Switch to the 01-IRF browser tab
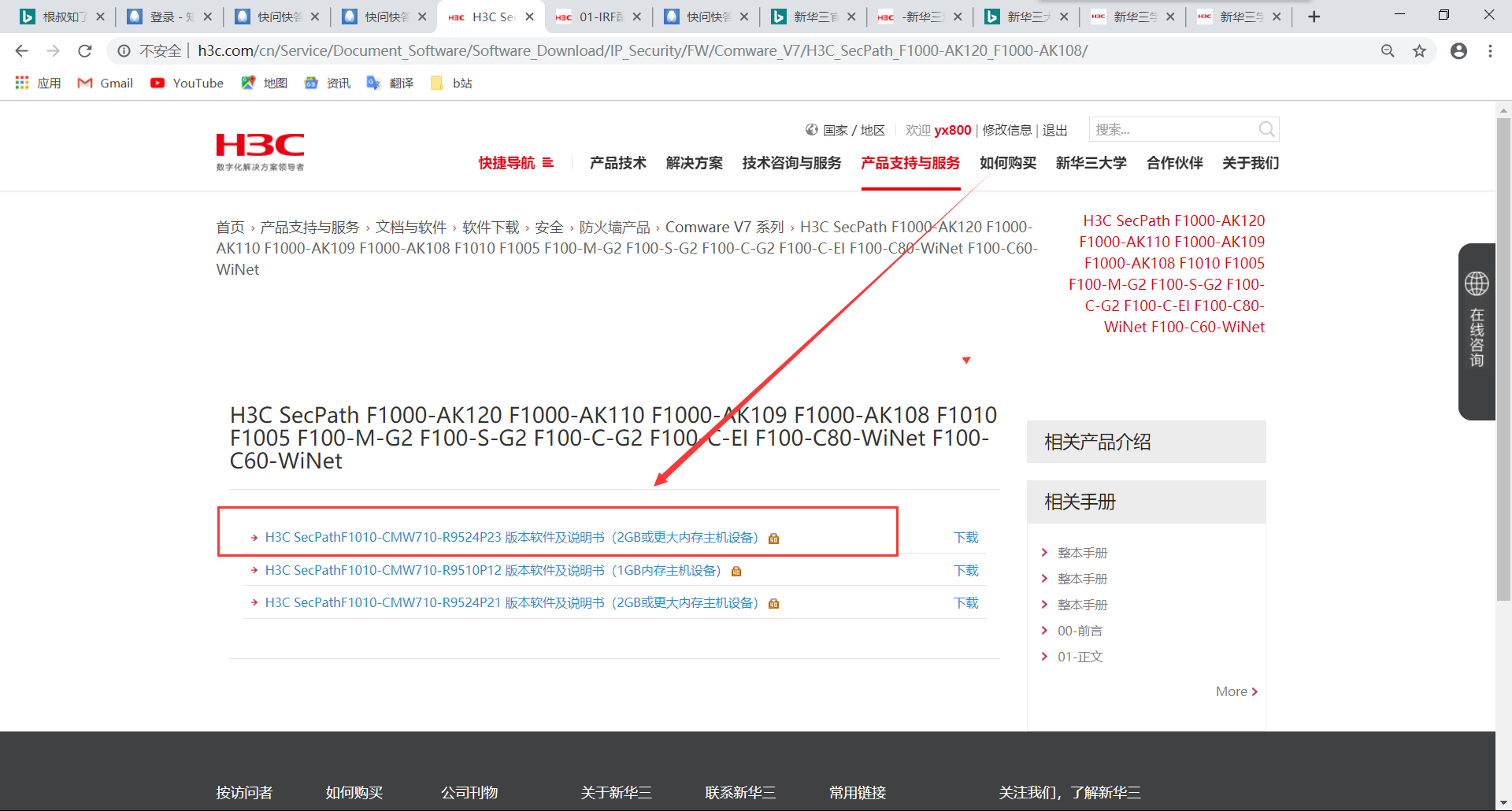1512x811 pixels. [x=598, y=17]
